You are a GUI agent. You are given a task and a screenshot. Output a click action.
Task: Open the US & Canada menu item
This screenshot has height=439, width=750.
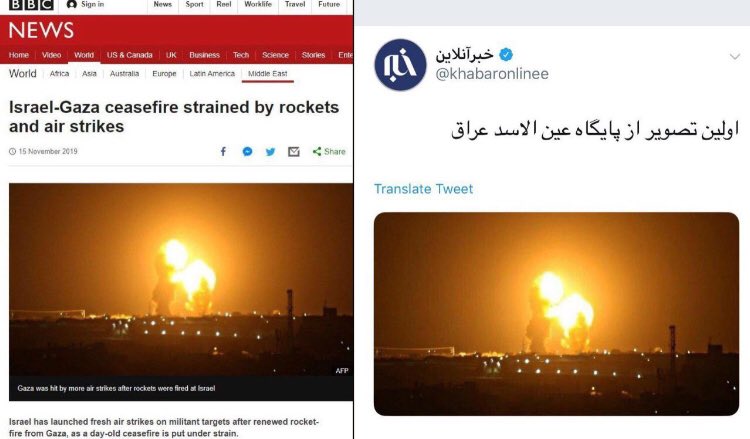pyautogui.click(x=130, y=55)
